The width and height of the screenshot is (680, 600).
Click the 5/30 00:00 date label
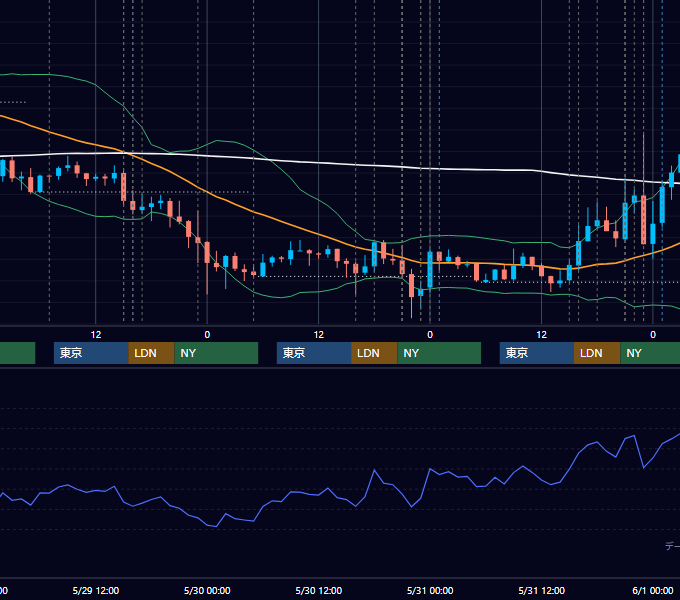coord(207,590)
